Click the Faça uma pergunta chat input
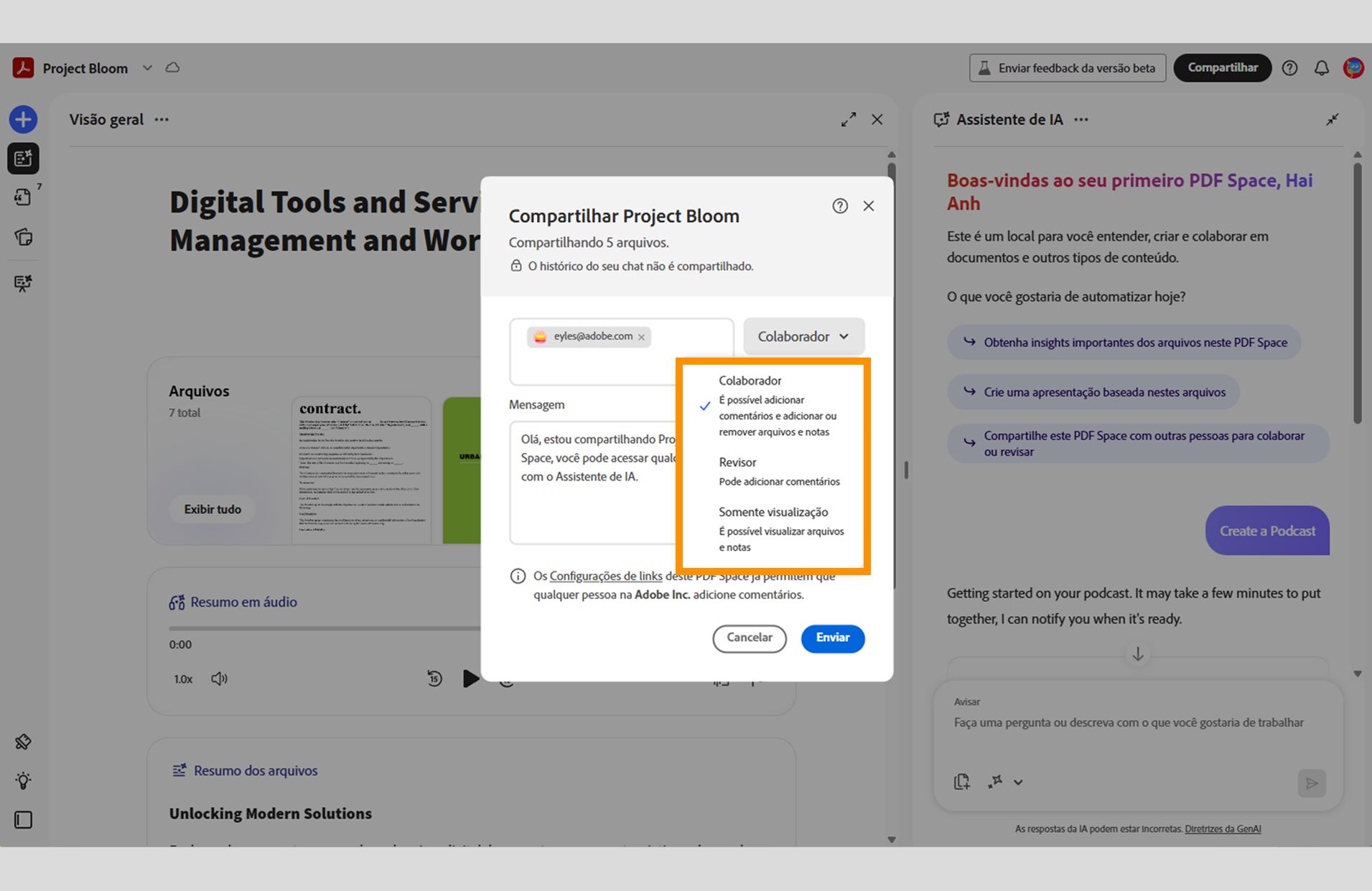 point(1129,722)
